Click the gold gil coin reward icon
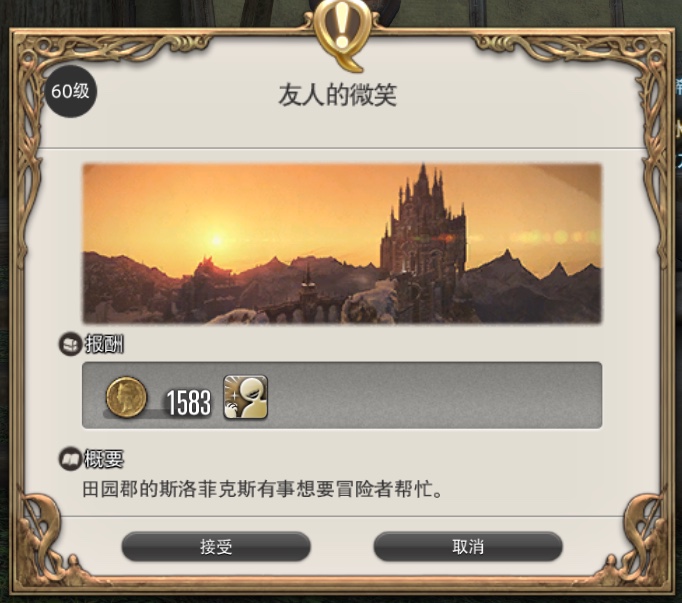The height and width of the screenshot is (603, 682). [127, 397]
